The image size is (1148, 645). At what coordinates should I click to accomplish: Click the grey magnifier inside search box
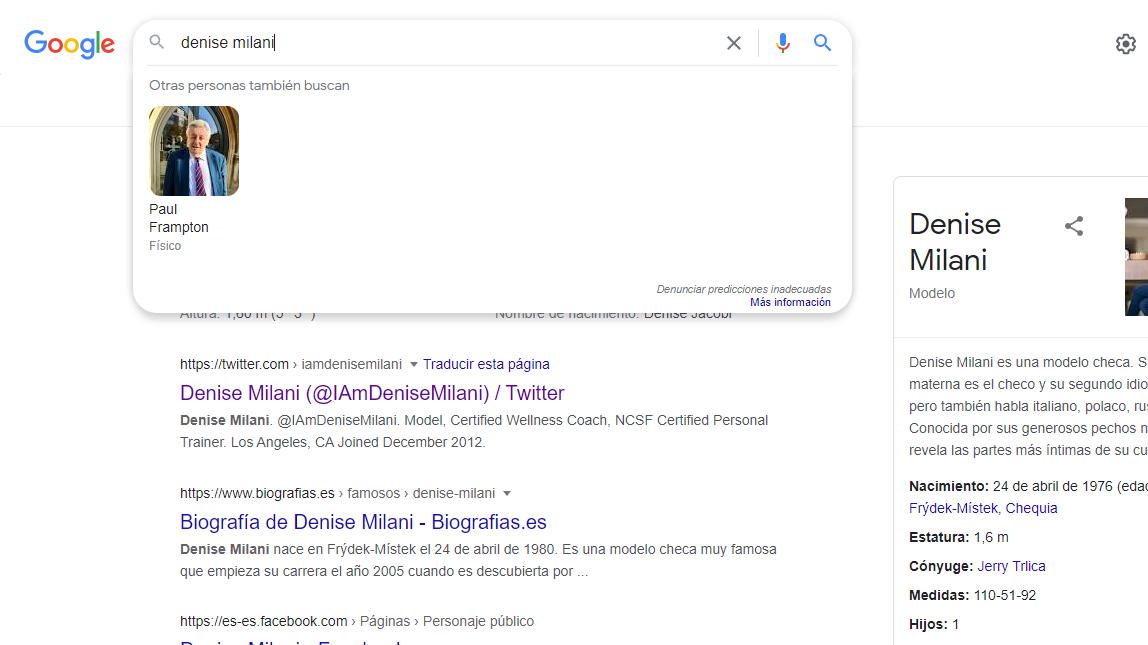click(157, 42)
